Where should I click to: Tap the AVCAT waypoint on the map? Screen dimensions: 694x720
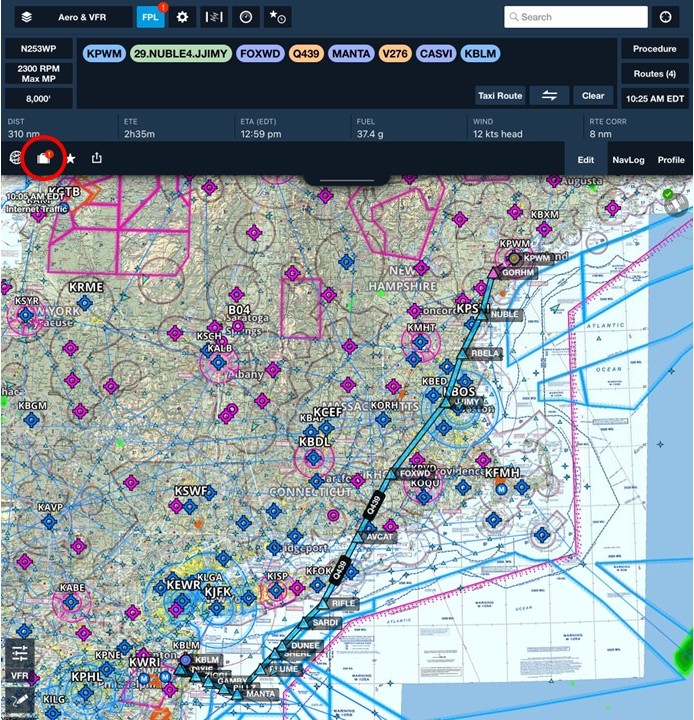(358, 537)
